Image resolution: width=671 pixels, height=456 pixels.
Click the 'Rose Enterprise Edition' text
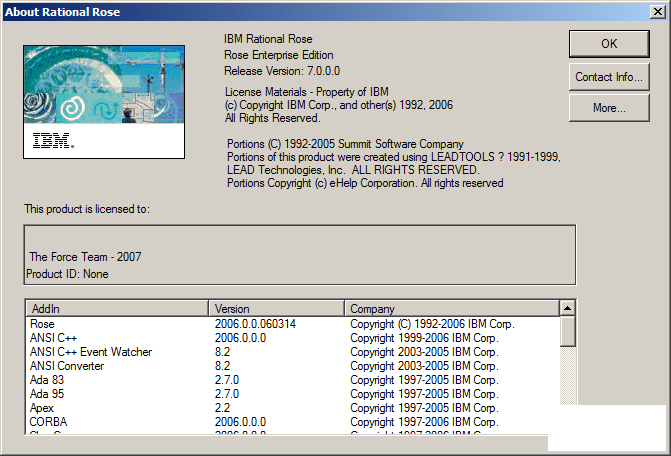pos(279,55)
